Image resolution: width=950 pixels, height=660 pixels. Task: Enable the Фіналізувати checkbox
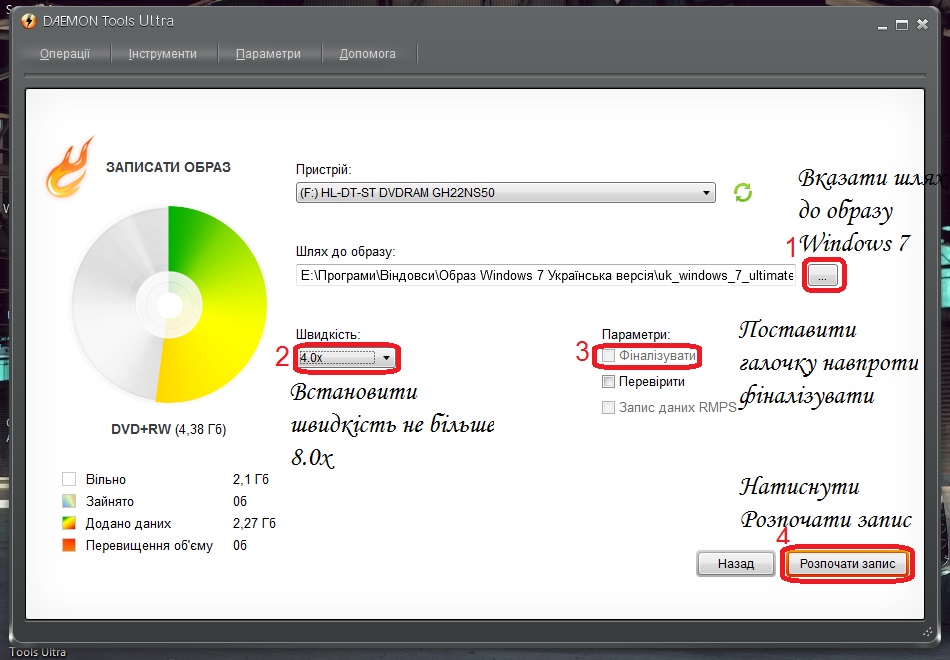[x=609, y=356]
